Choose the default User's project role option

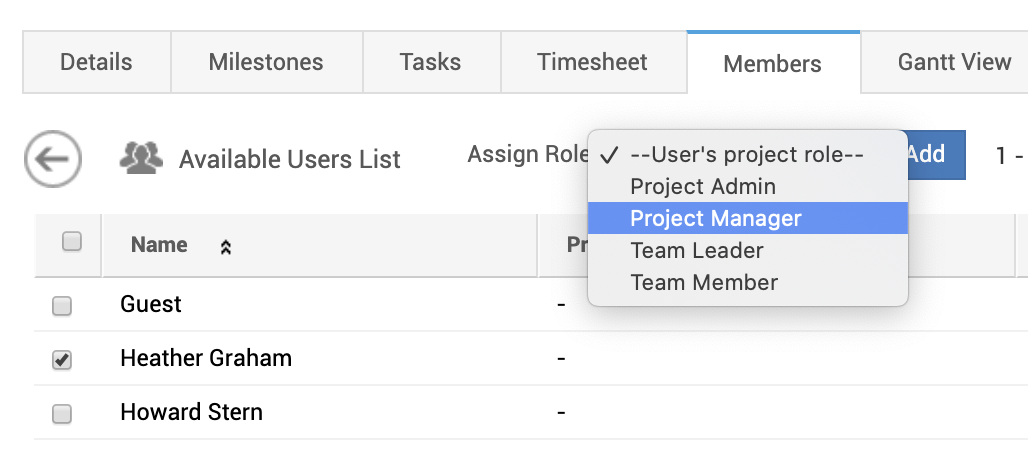click(746, 155)
